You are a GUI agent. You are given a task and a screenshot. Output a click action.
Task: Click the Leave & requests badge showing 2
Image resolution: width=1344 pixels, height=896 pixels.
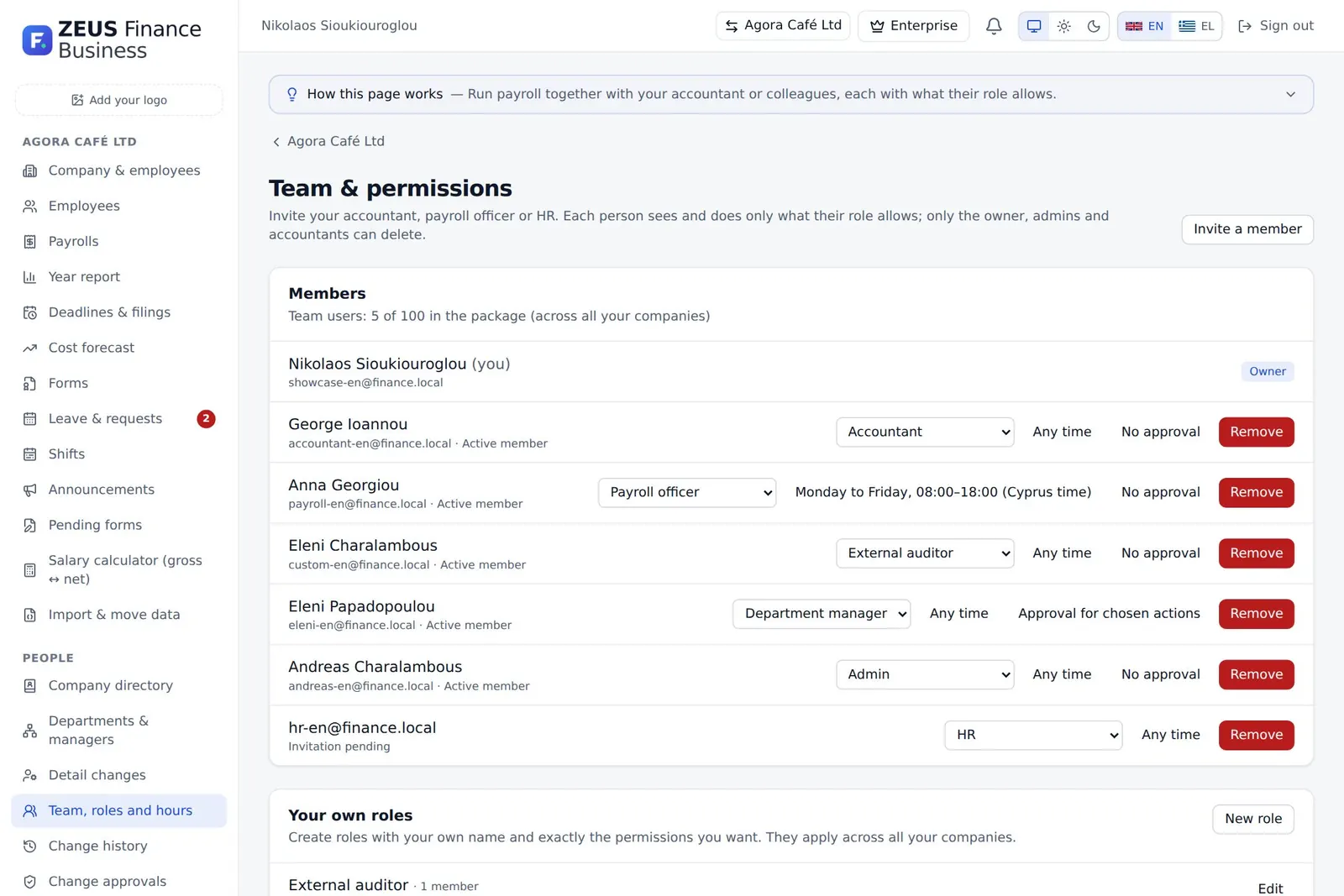[206, 418]
